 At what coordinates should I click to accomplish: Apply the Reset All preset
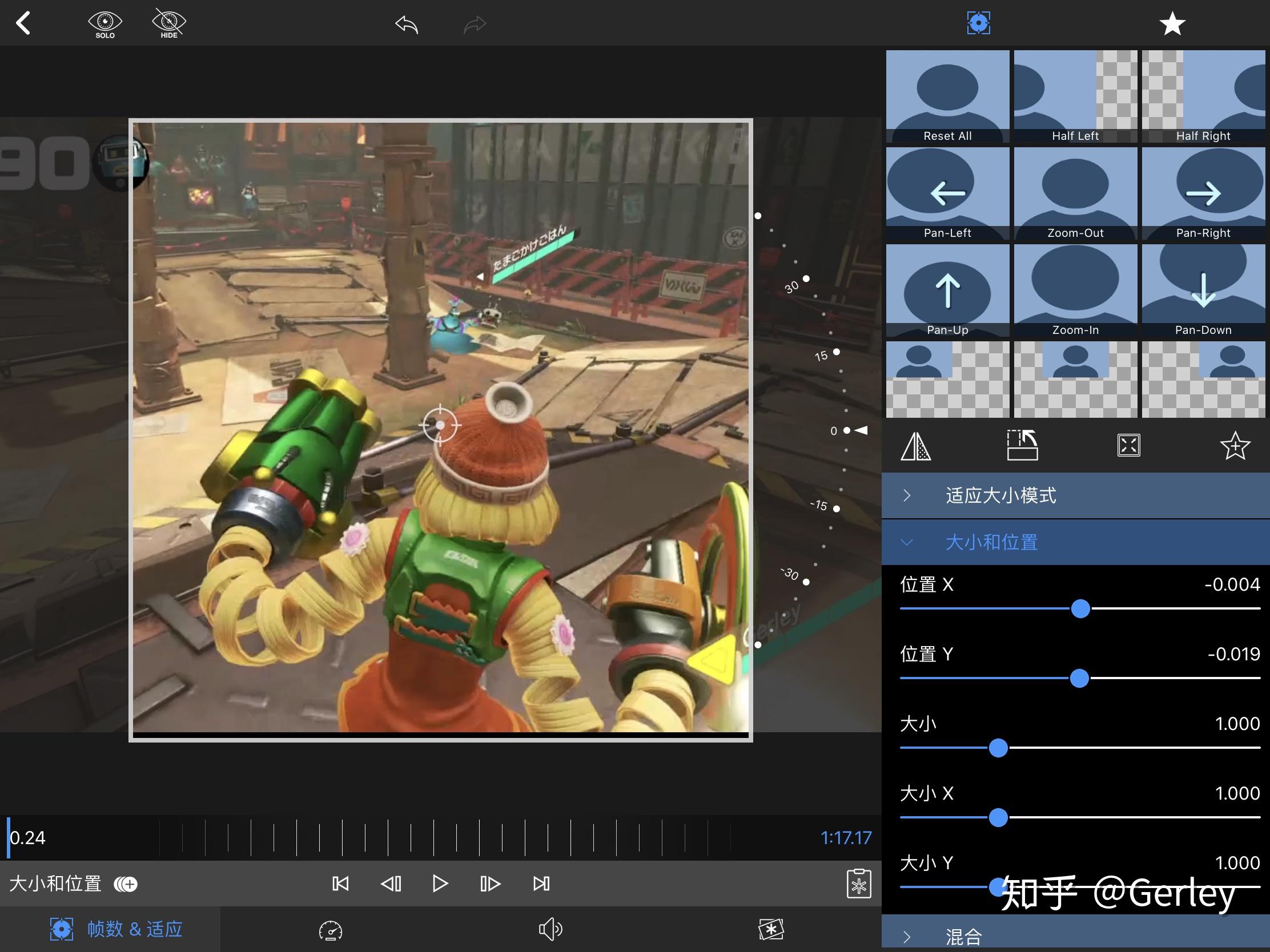coord(947,96)
